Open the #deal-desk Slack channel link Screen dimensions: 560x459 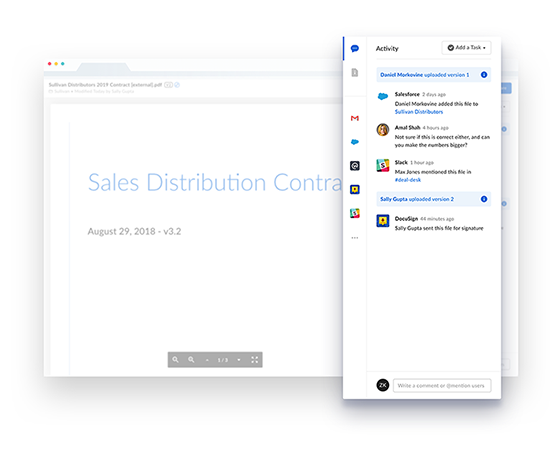pos(408,180)
